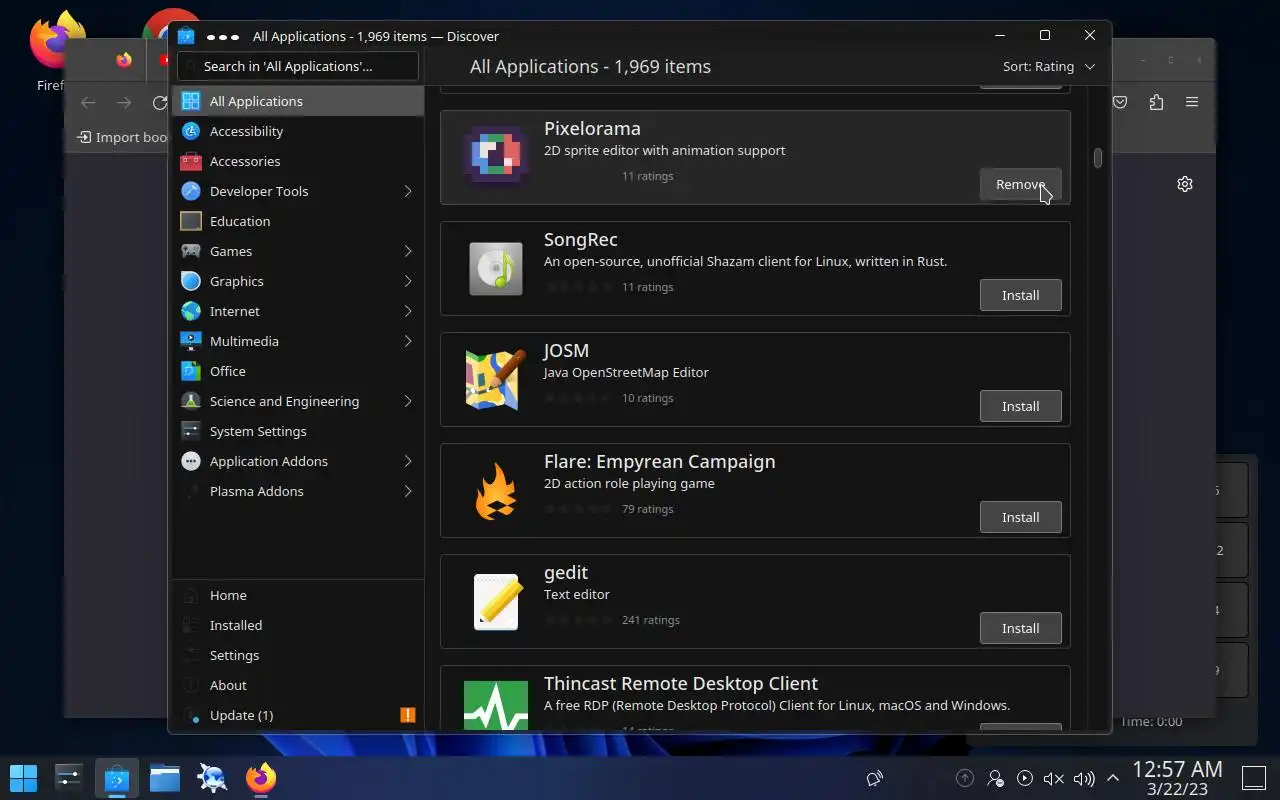Image resolution: width=1280 pixels, height=800 pixels.
Task: Expand the Developer Tools category chevron
Action: [408, 191]
